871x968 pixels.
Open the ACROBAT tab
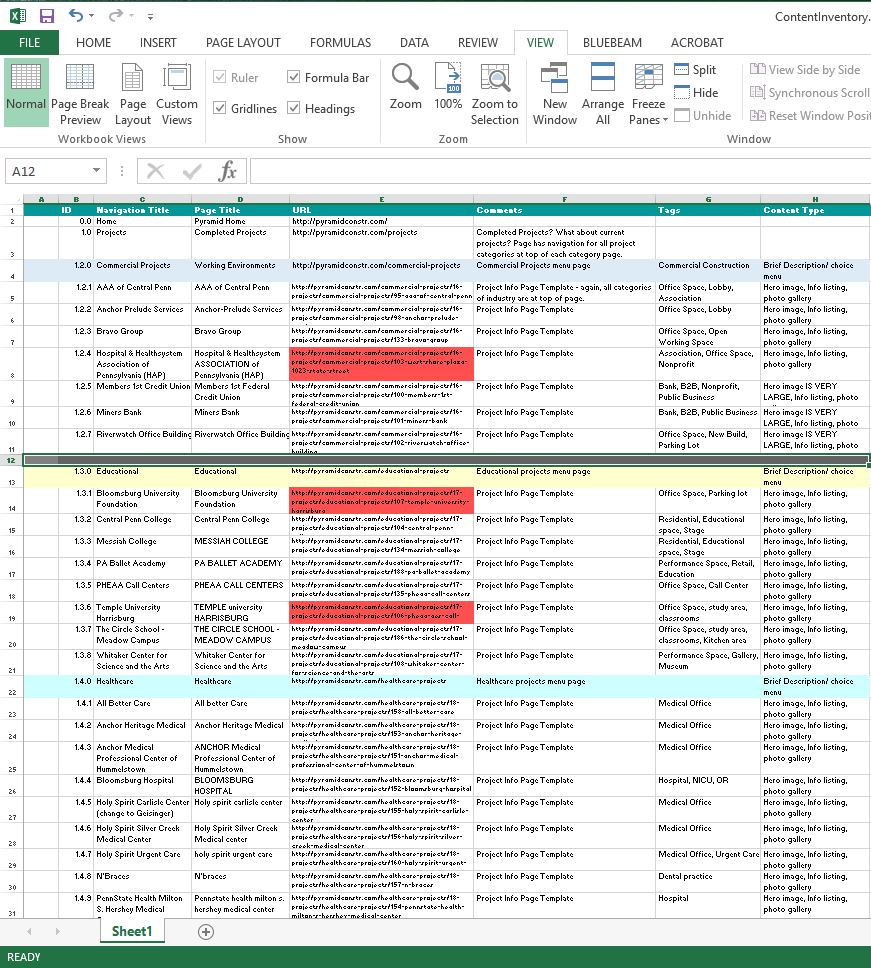697,43
